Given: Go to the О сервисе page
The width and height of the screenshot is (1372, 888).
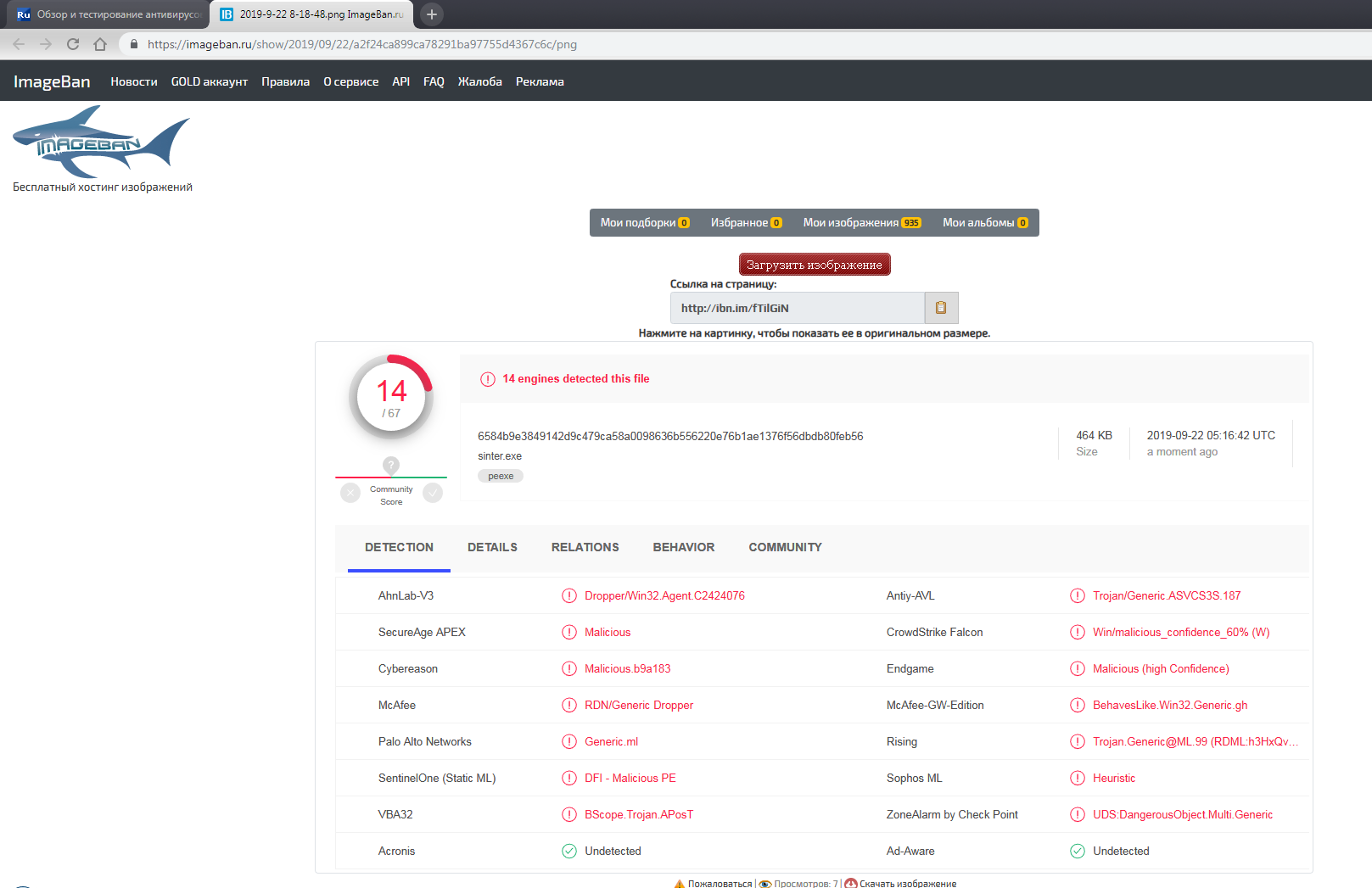Looking at the screenshot, I should [x=351, y=81].
